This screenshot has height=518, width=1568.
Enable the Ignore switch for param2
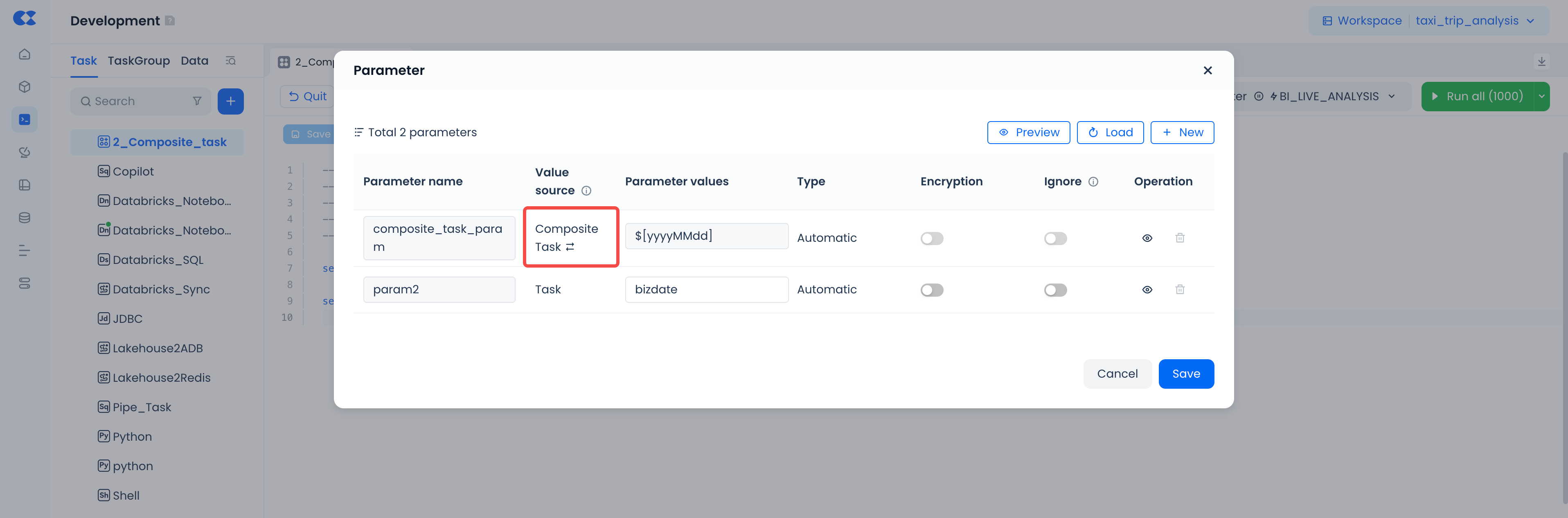tap(1055, 291)
